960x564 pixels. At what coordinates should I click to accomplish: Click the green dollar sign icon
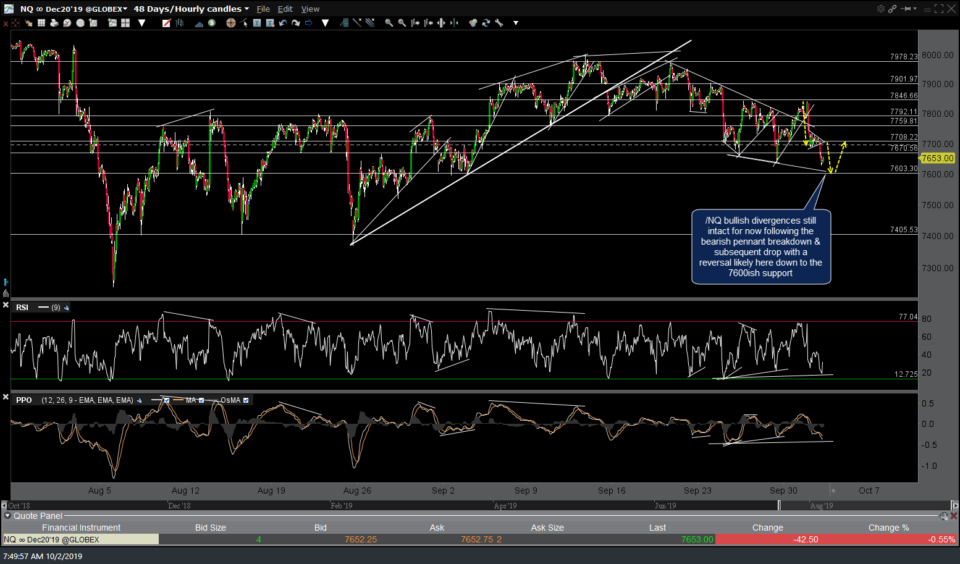pos(211,23)
